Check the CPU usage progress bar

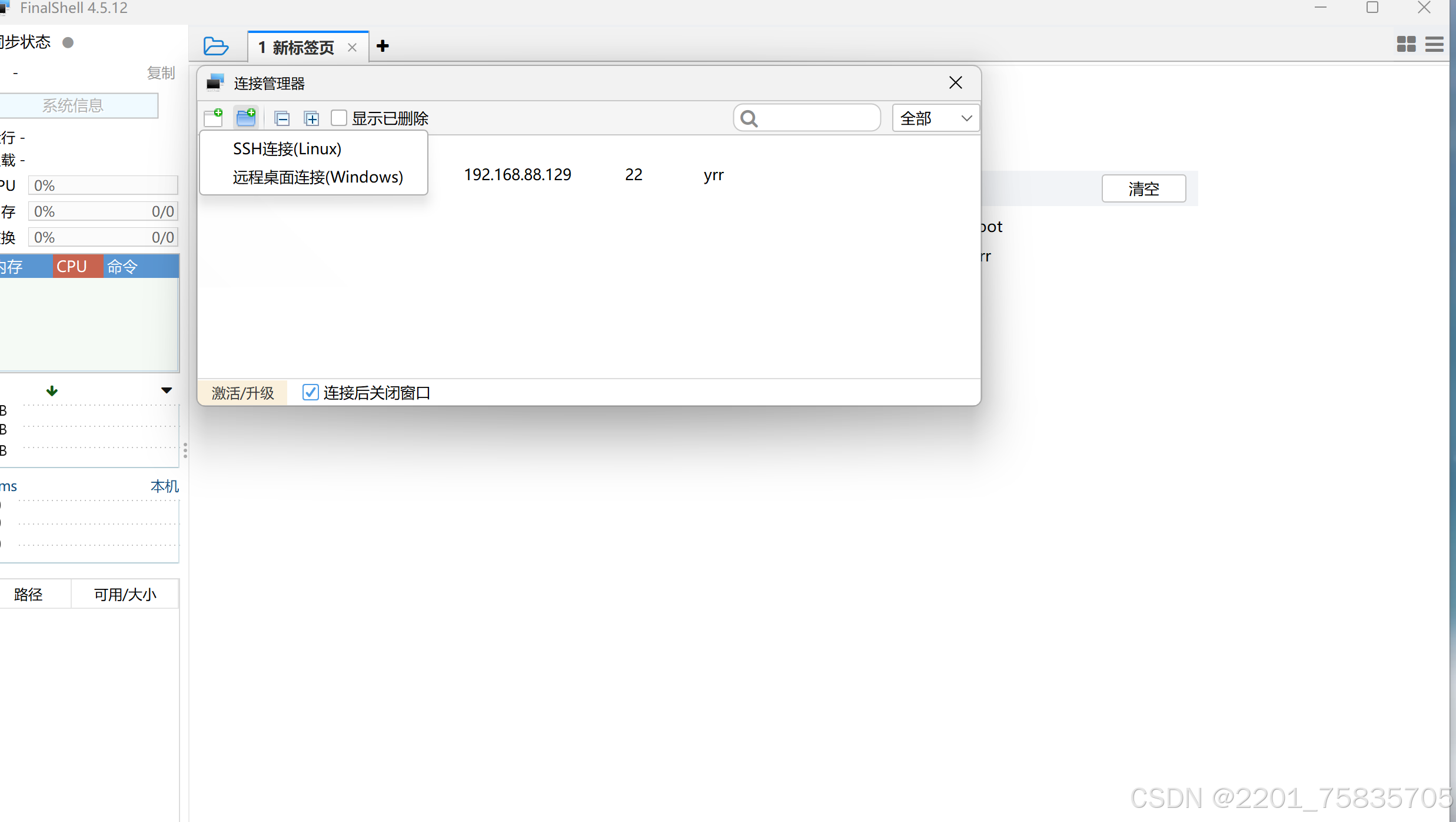pyautogui.click(x=103, y=185)
